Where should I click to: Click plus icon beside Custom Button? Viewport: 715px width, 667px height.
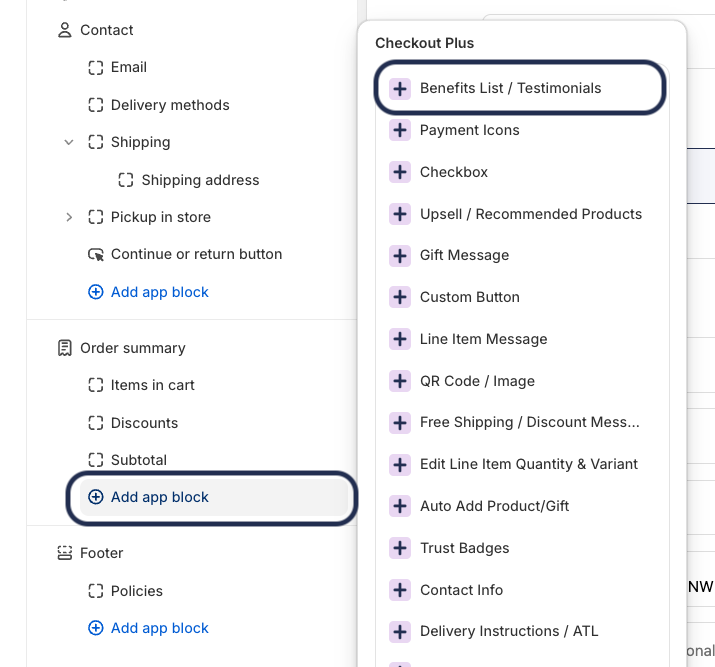(x=400, y=297)
